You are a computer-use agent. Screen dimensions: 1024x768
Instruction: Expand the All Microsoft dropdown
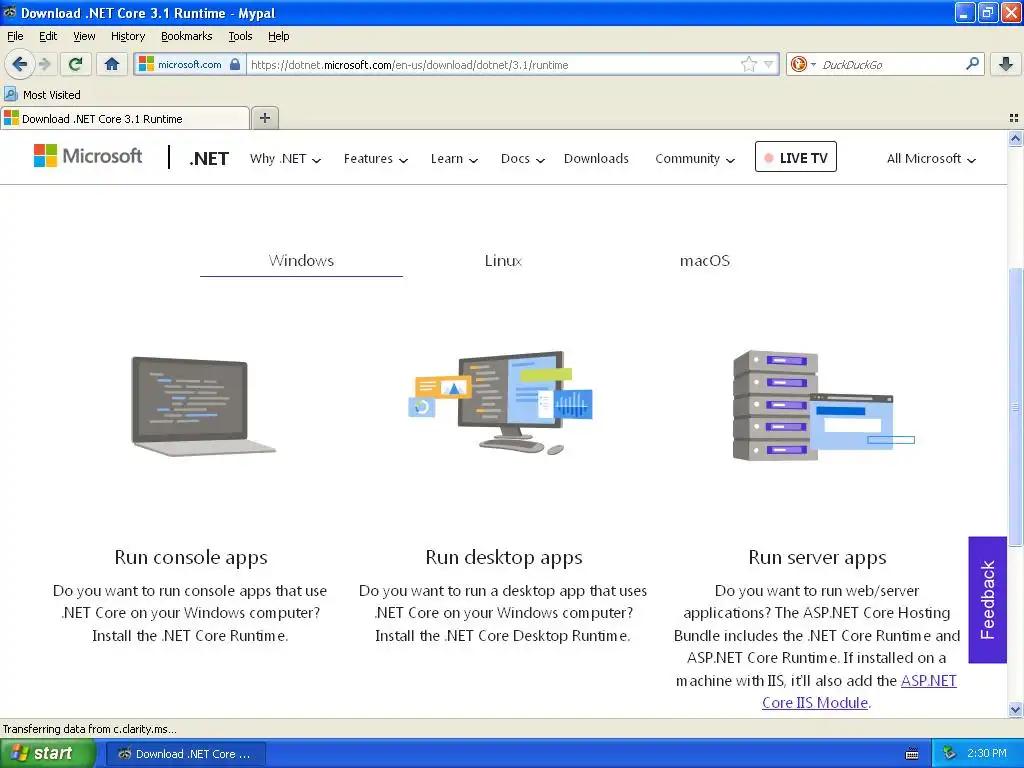931,159
